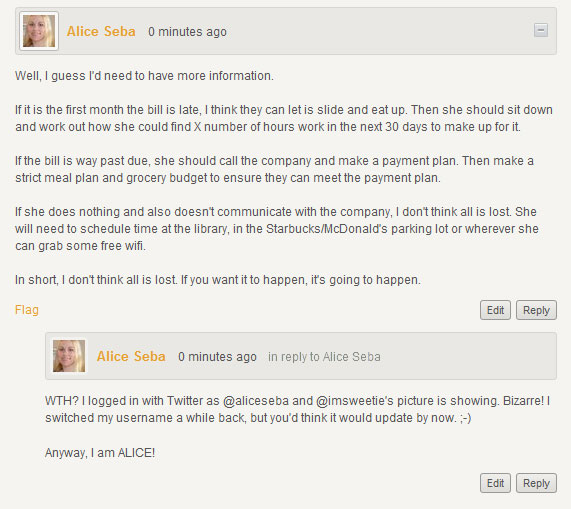This screenshot has height=509, width=571.
Task: Select the 'Anyway, I am ALICE!' line
Action: pyautogui.click(x=100, y=453)
